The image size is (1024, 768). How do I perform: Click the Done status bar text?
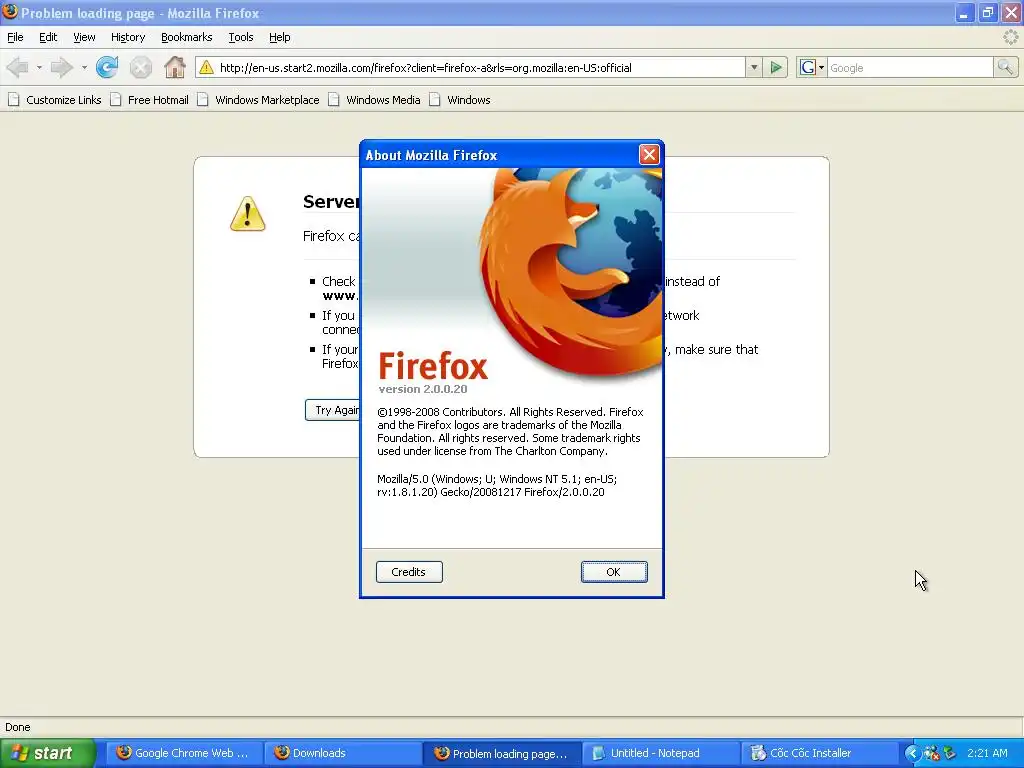[18, 727]
